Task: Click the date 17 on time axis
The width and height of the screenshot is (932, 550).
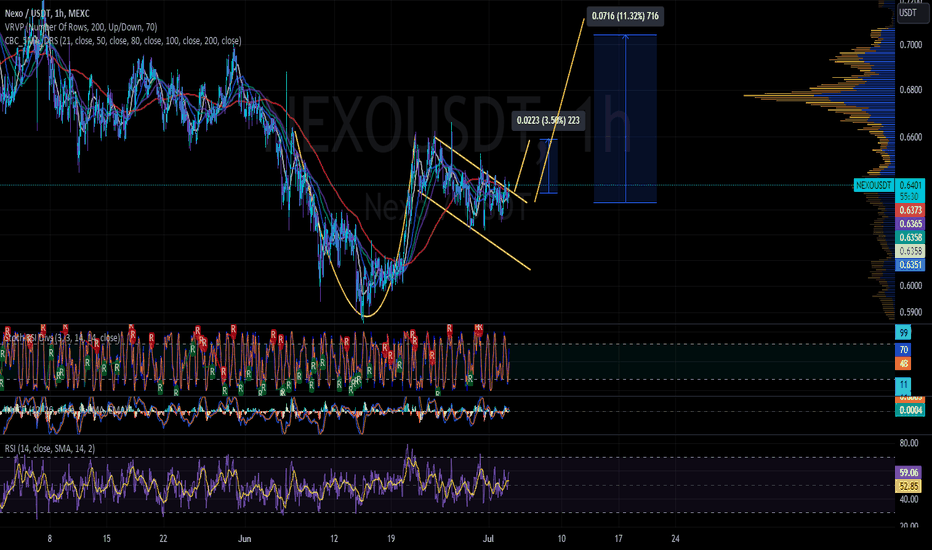Action: (x=619, y=539)
